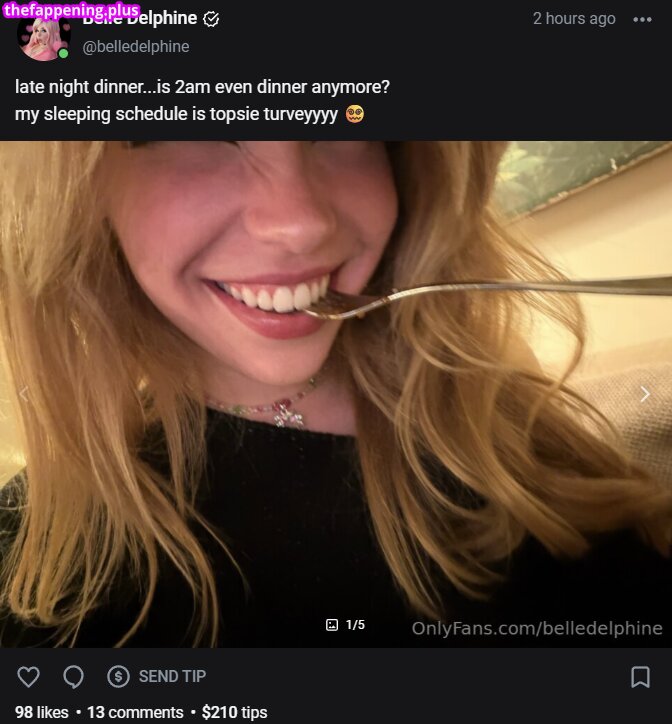Open the profile avatar picture
The image size is (672, 724).
44,36
